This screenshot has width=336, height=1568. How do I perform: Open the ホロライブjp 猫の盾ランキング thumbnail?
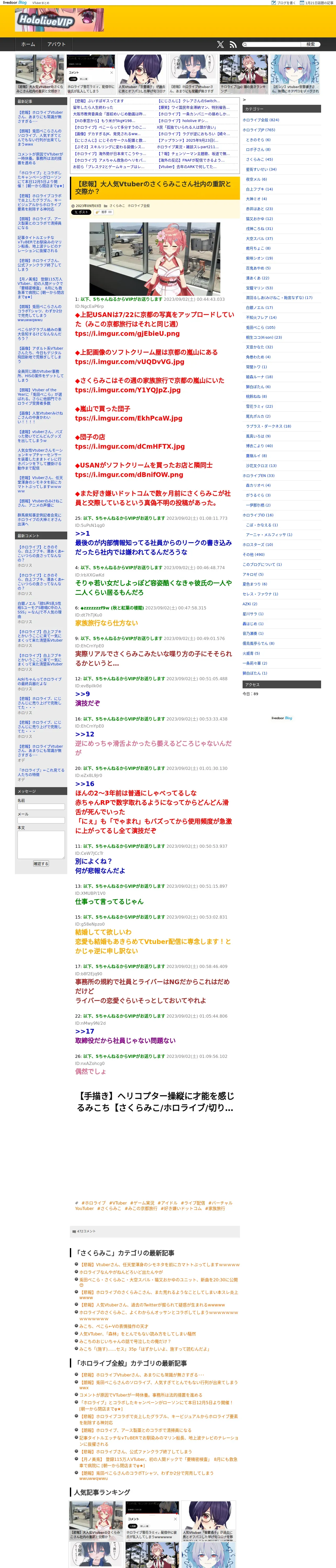[x=243, y=74]
